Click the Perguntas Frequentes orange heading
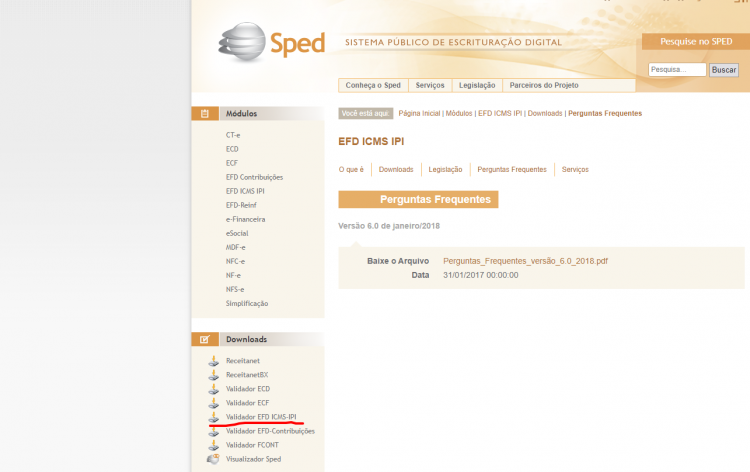Image resolution: width=750 pixels, height=472 pixels. 419,199
